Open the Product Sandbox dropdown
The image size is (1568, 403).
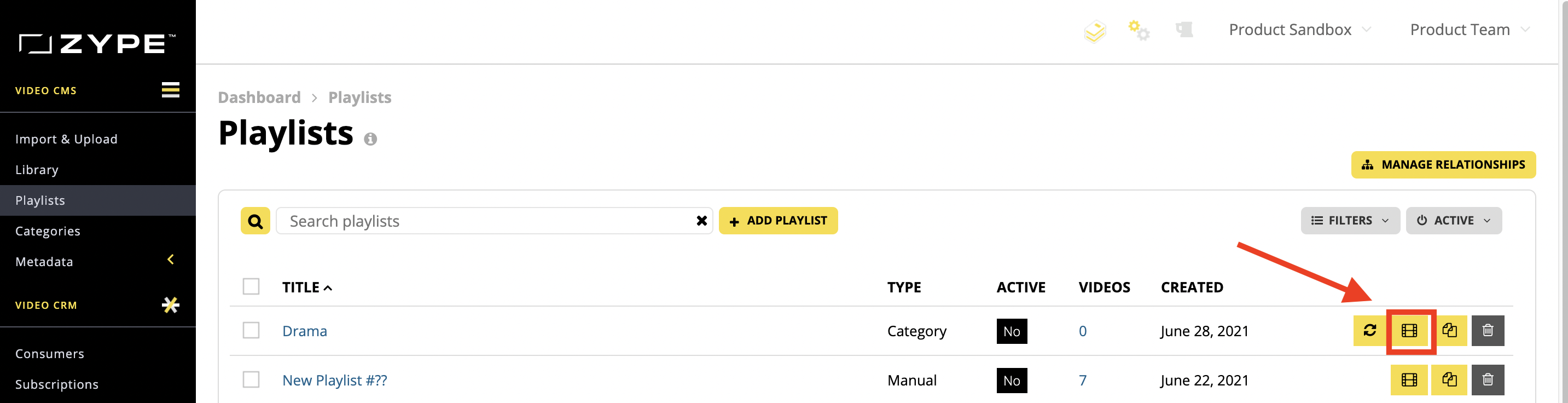[1299, 30]
